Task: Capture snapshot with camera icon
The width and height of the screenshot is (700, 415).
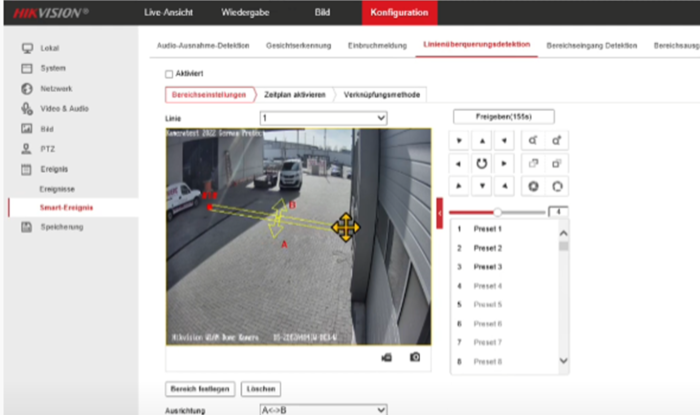Action: (x=415, y=357)
